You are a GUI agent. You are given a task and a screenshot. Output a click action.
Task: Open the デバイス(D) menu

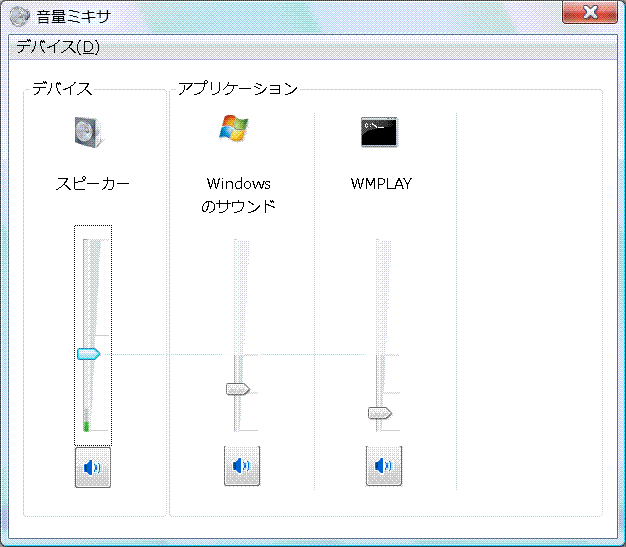click(58, 47)
